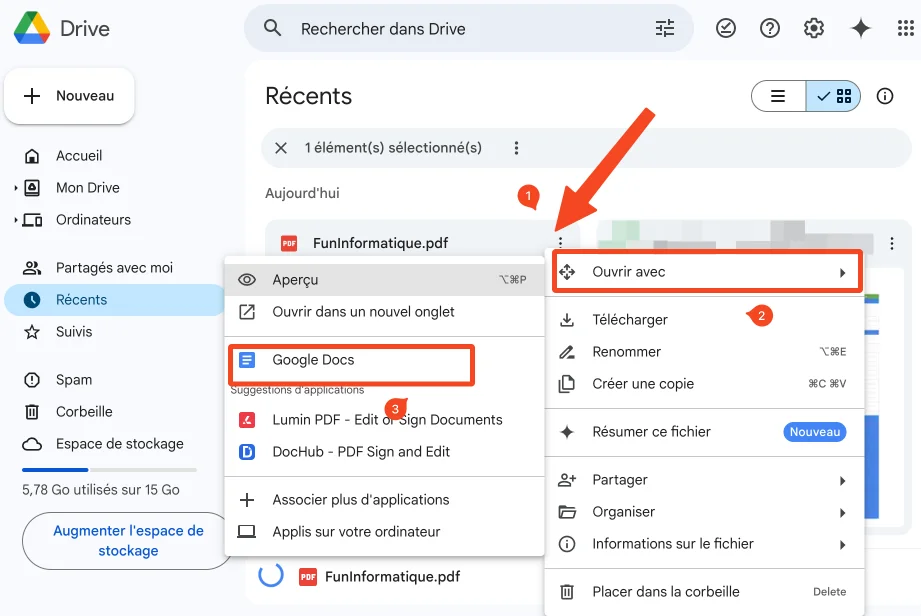
Task: Choose DocHub - PDF Sign and Edit
Action: click(385, 452)
